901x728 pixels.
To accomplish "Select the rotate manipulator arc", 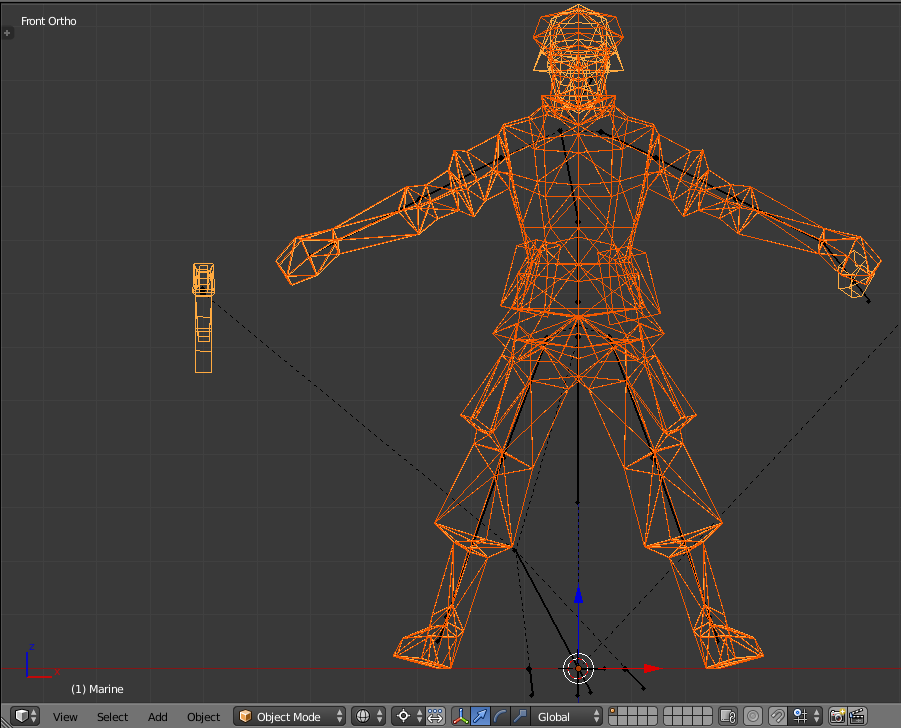I will 500,717.
